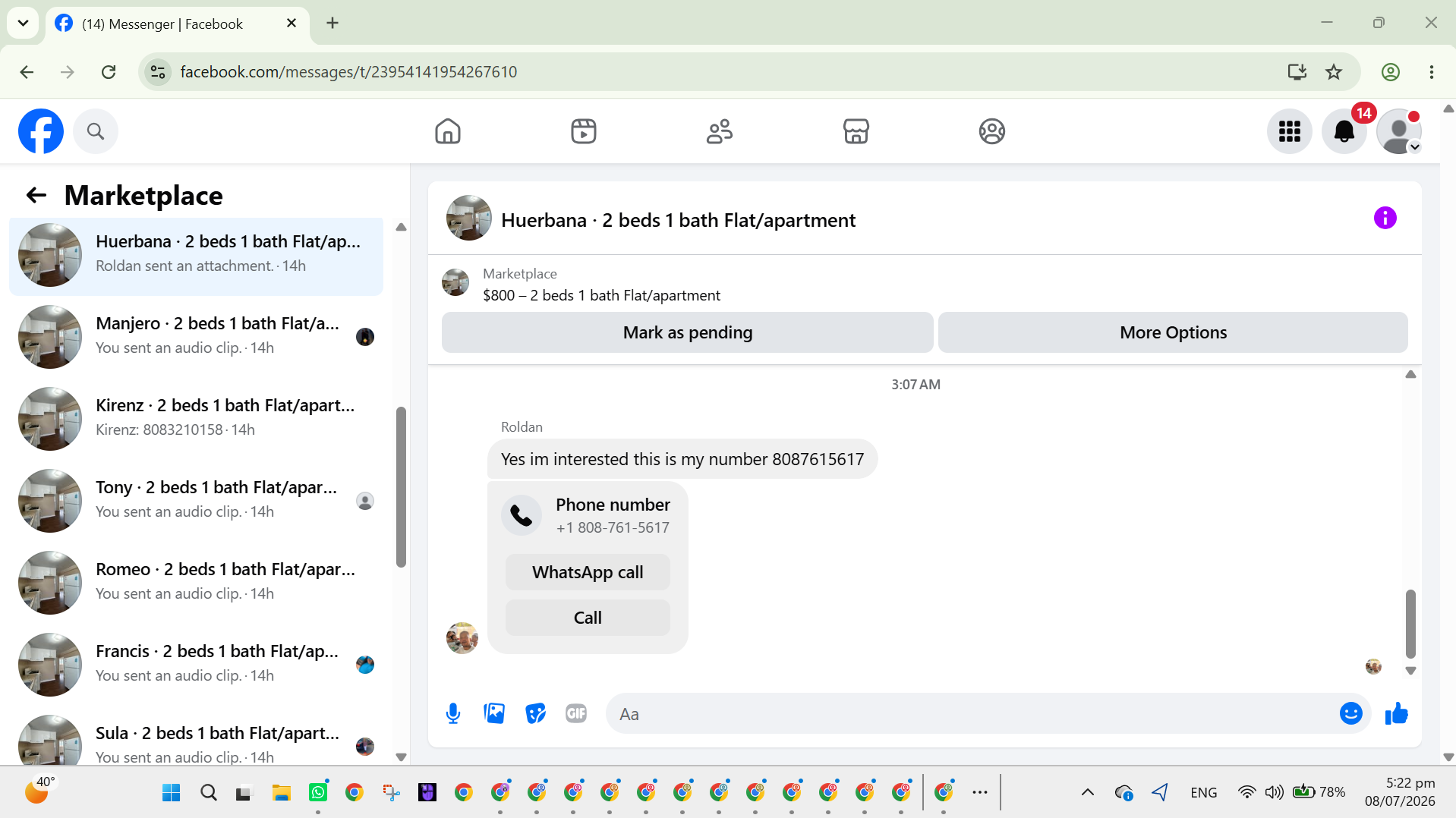Attach a photo with the image icon

click(x=494, y=713)
